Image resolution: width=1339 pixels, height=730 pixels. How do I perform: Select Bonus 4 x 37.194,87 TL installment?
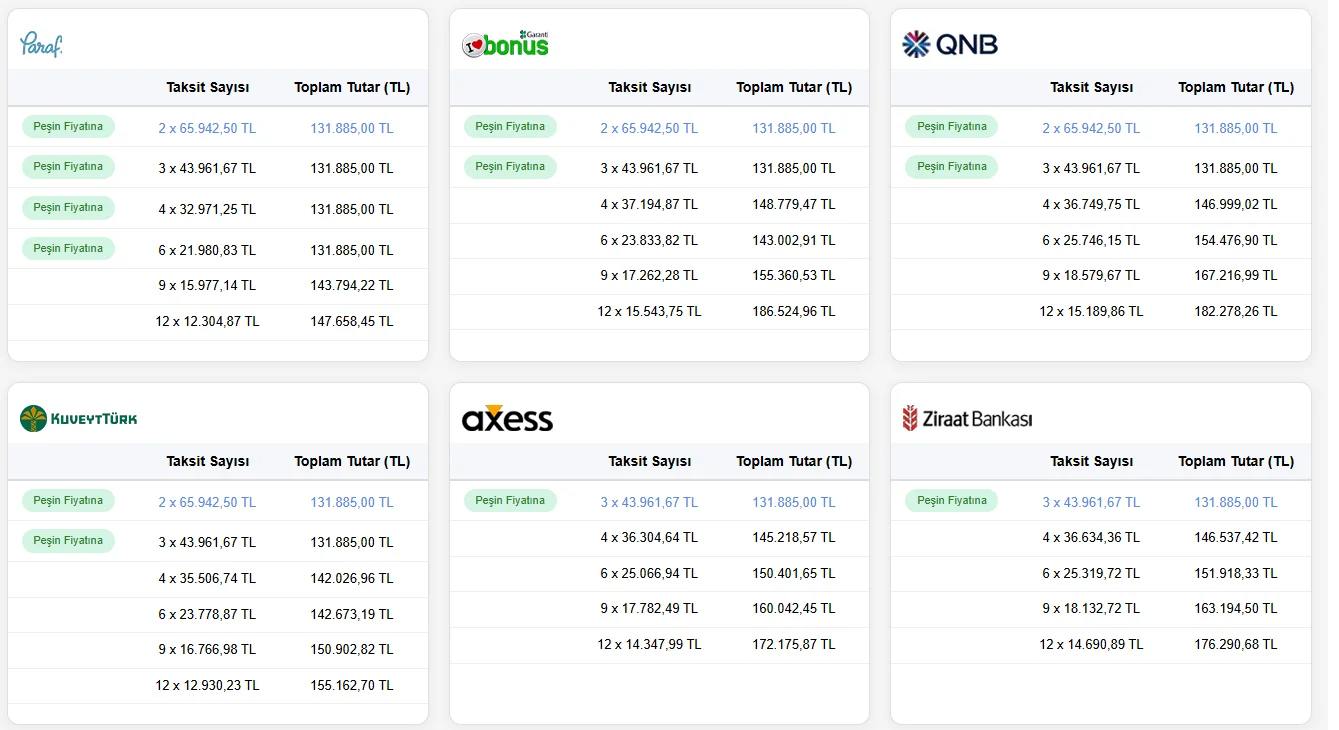tap(649, 204)
